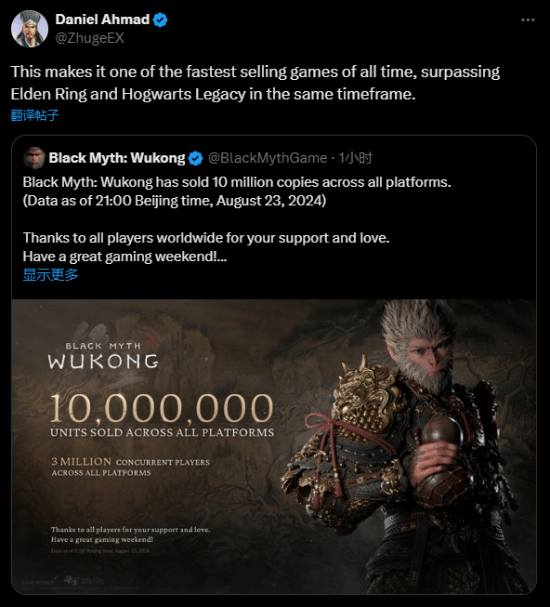Click the Black Myth: Wukong monkey avatar

point(34,158)
